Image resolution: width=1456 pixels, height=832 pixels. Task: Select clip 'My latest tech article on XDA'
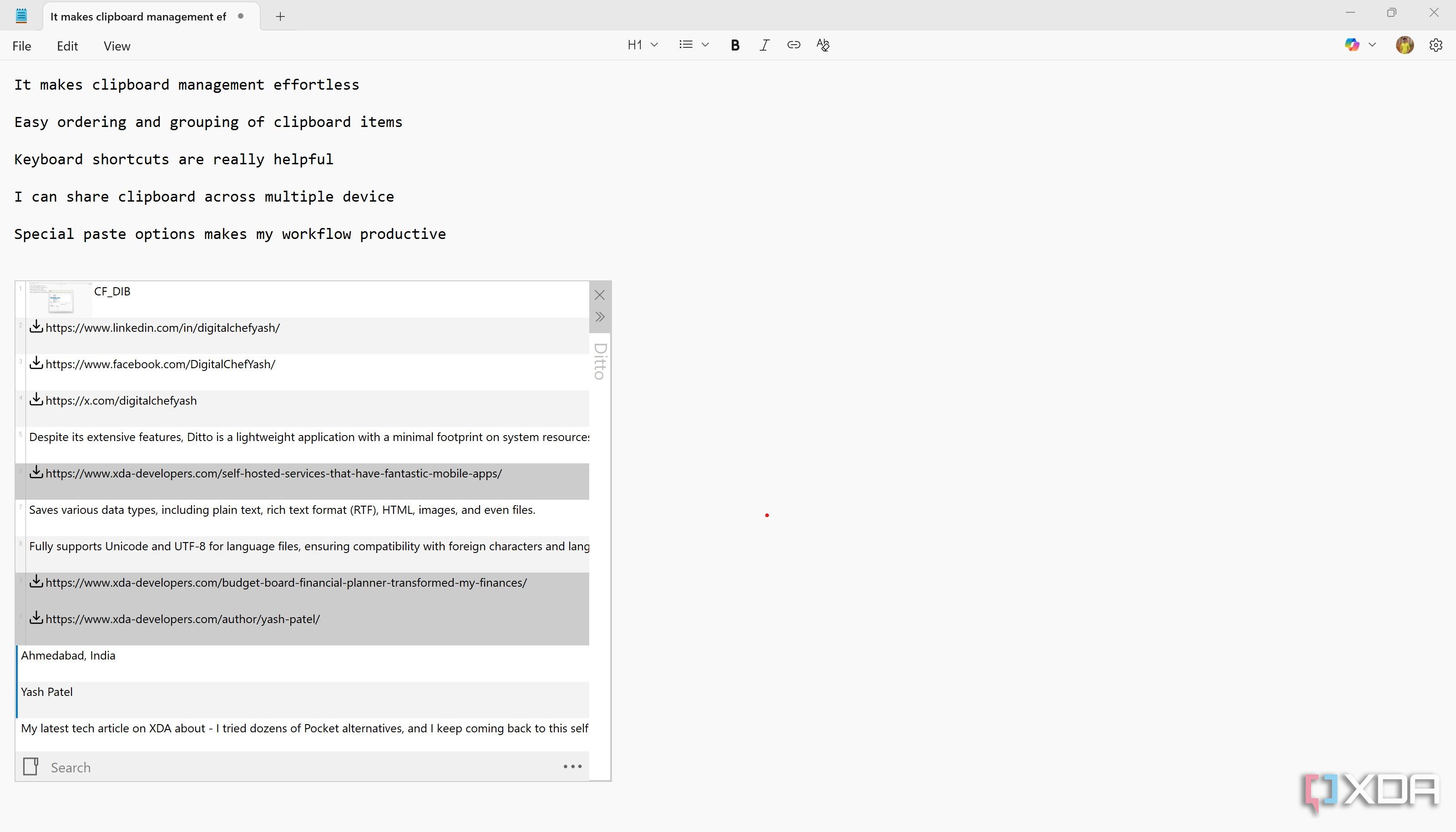point(303,735)
